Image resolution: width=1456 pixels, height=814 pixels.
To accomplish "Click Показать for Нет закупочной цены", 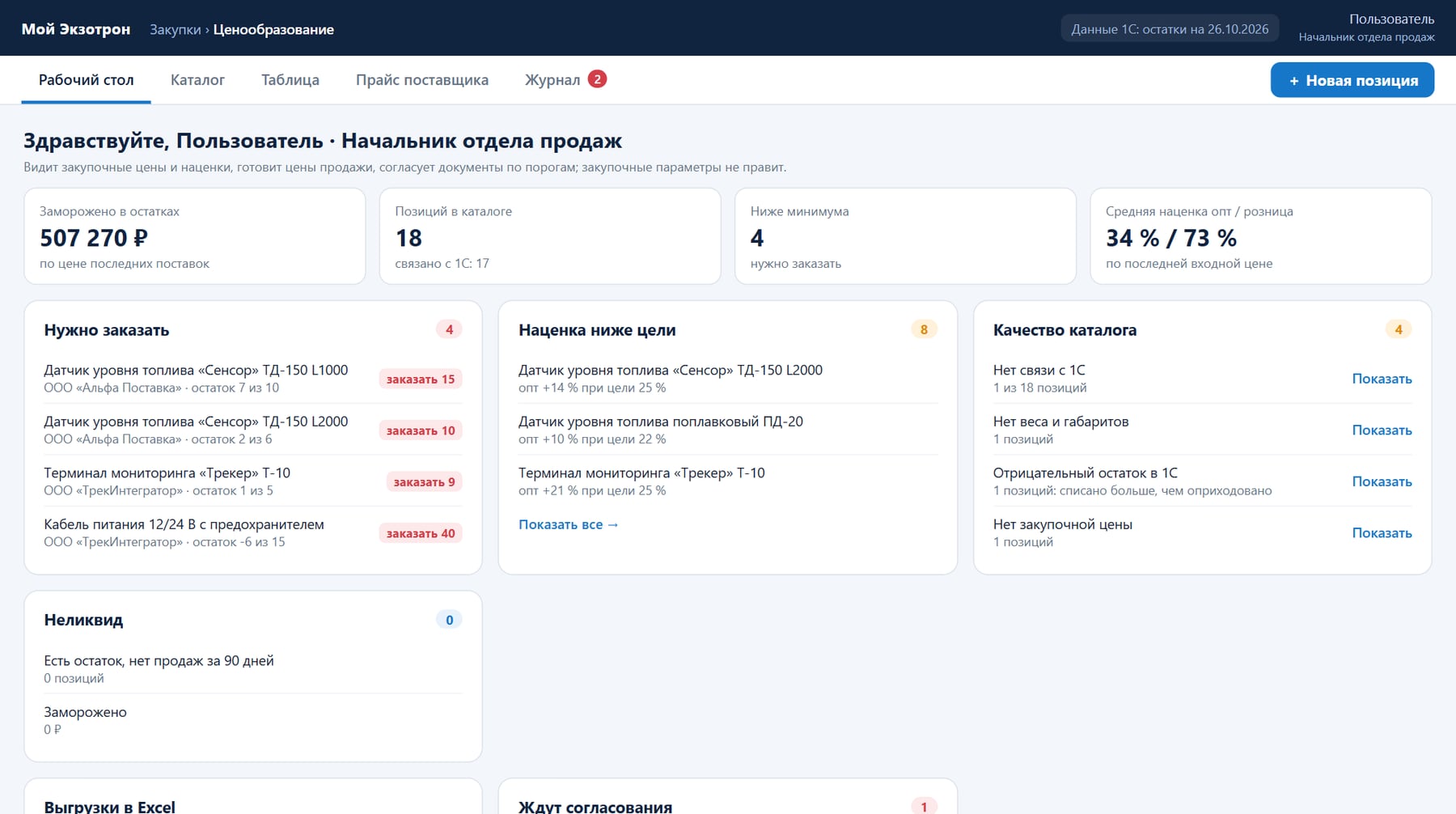I will pyautogui.click(x=1382, y=533).
